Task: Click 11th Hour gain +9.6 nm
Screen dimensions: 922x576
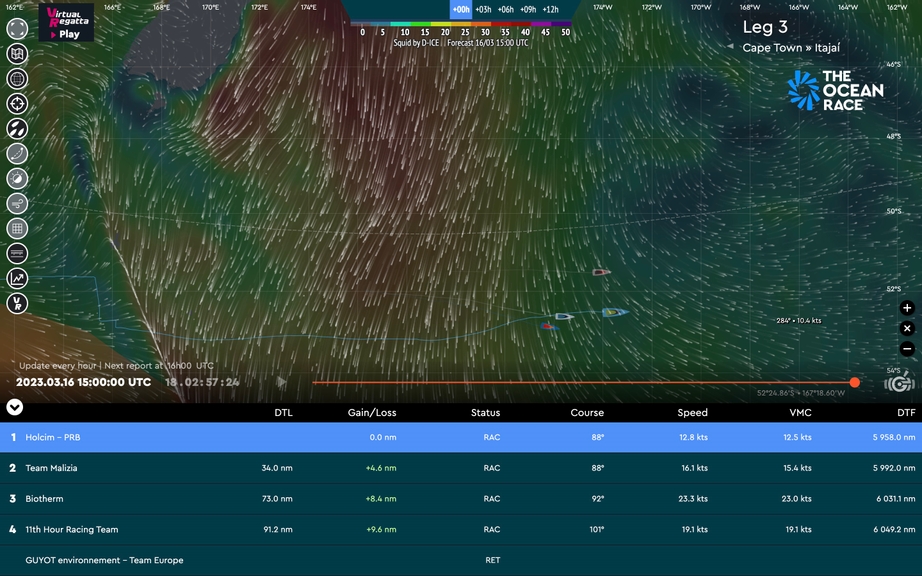Action: (381, 529)
